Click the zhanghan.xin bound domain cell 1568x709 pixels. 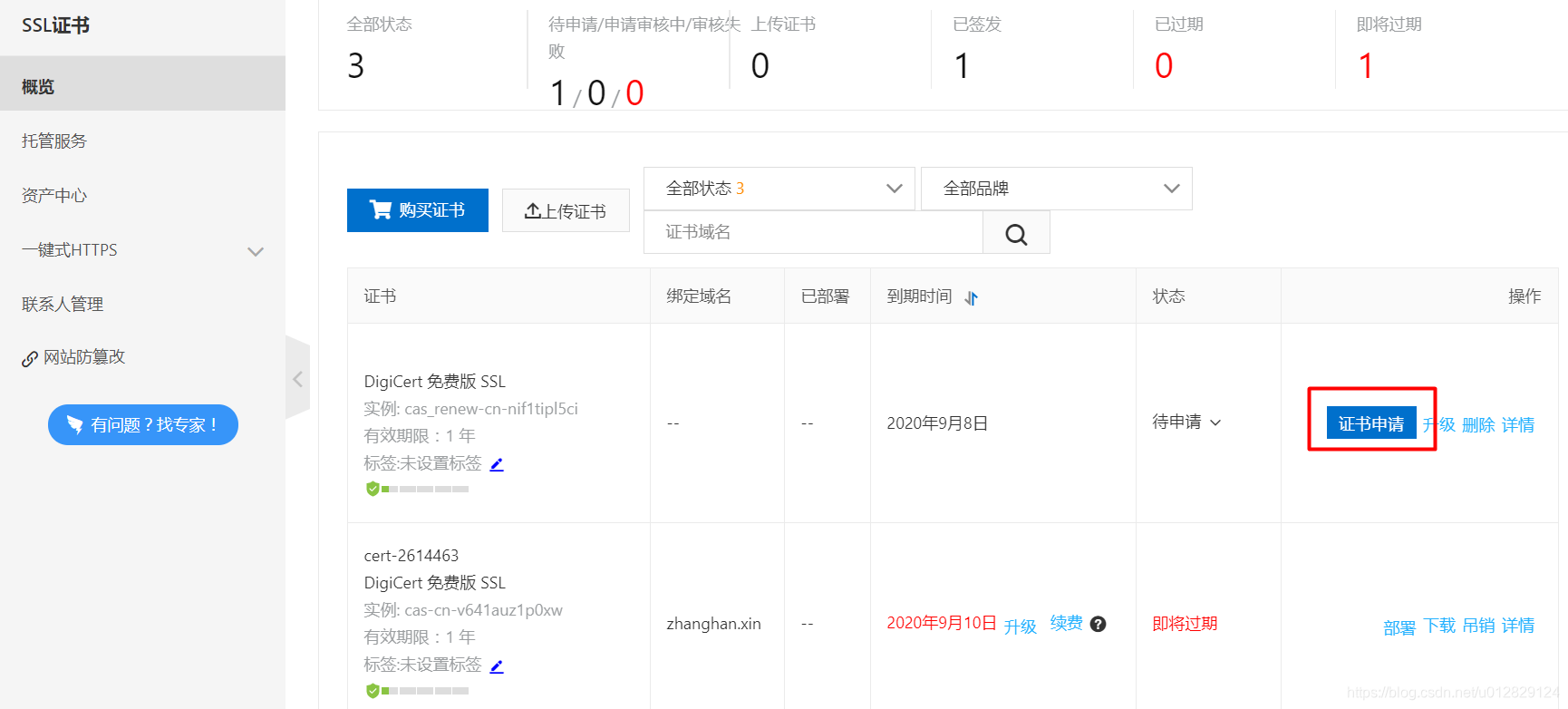point(714,624)
